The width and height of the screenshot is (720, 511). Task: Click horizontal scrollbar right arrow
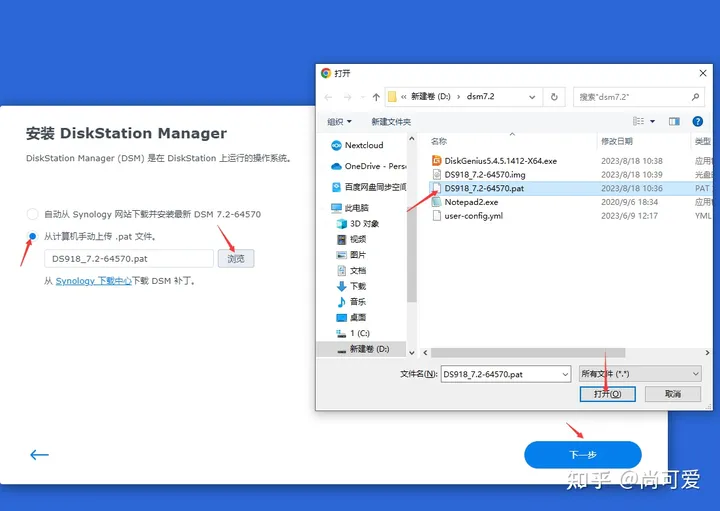(x=707, y=353)
